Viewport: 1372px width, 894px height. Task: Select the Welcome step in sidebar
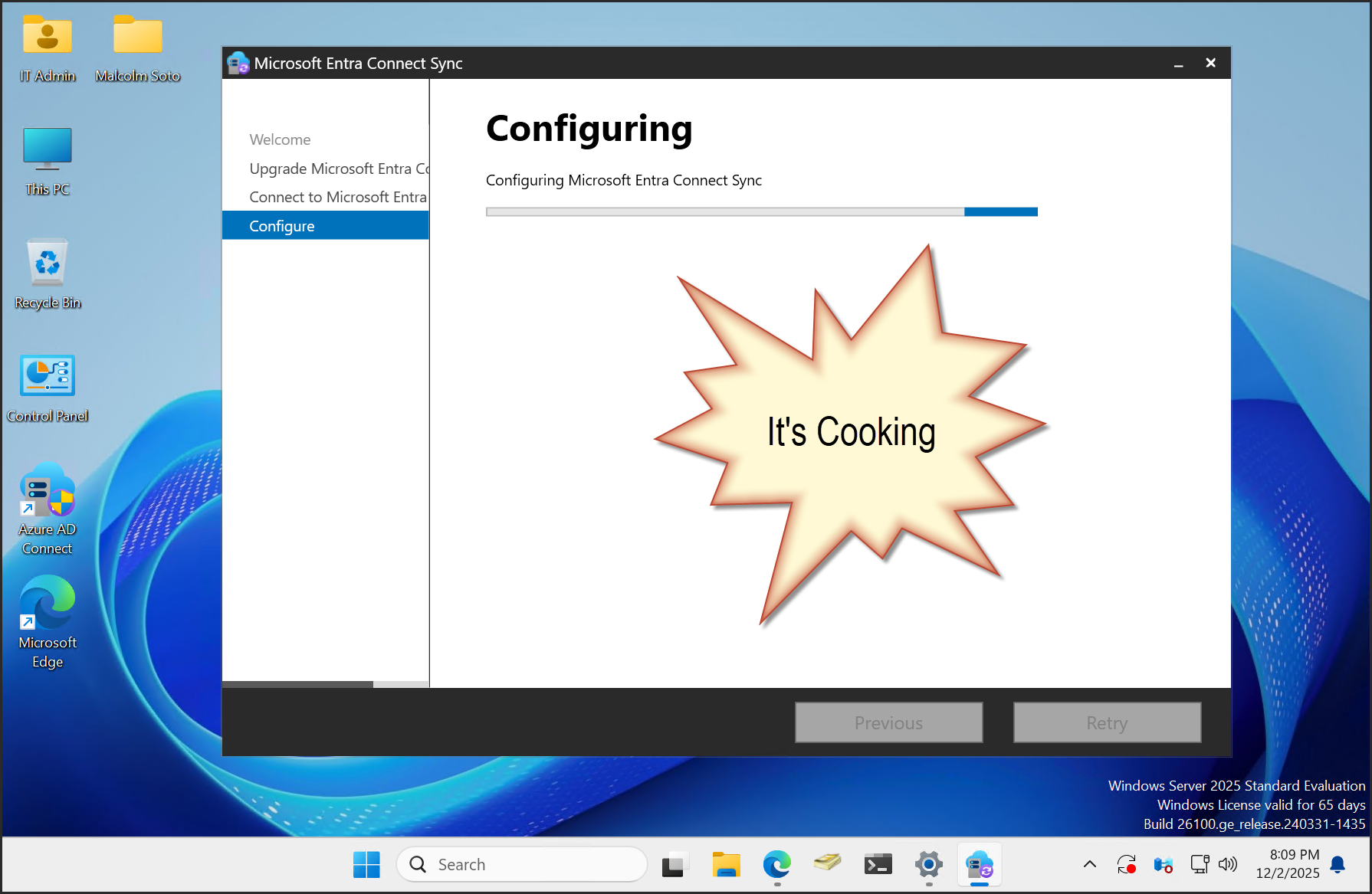[x=280, y=139]
